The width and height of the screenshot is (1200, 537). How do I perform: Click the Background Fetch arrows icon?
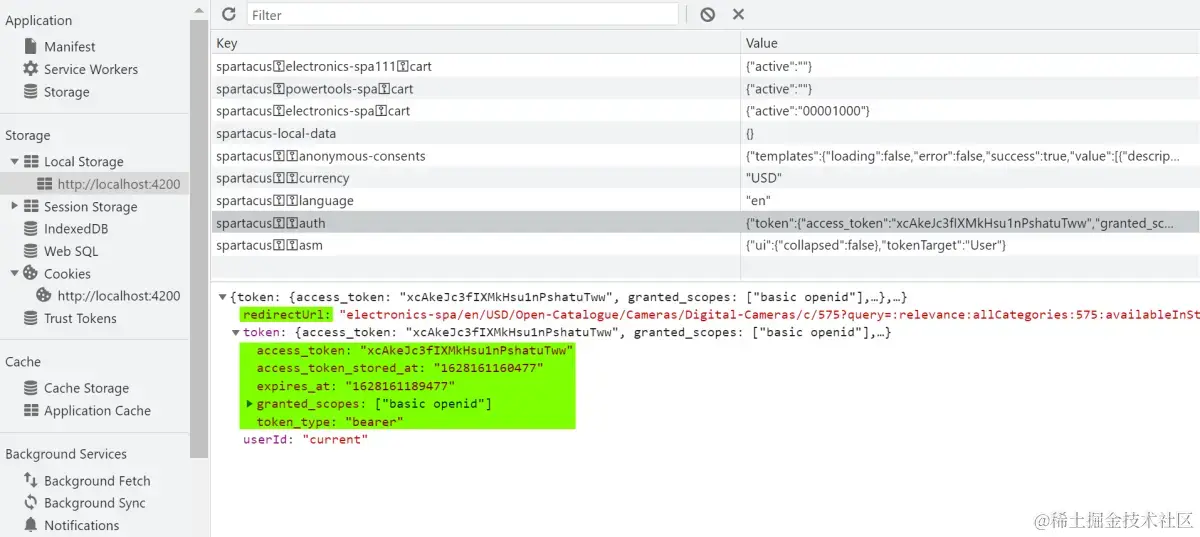pyautogui.click(x=30, y=481)
